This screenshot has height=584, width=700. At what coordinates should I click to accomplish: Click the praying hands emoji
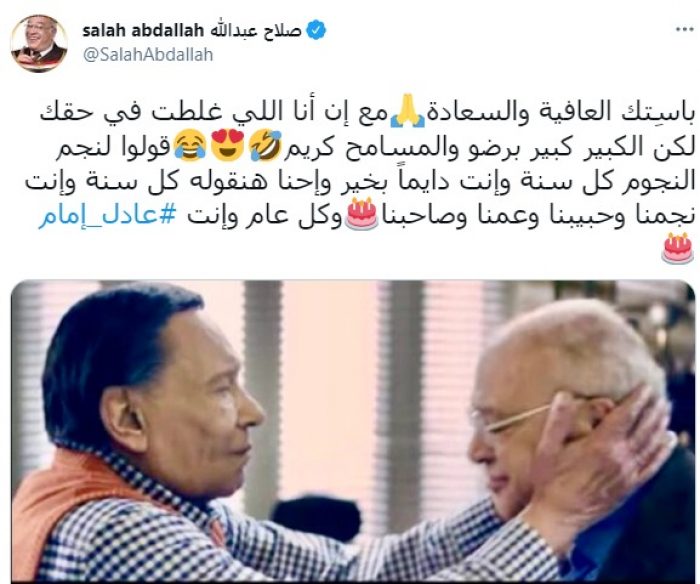(407, 110)
